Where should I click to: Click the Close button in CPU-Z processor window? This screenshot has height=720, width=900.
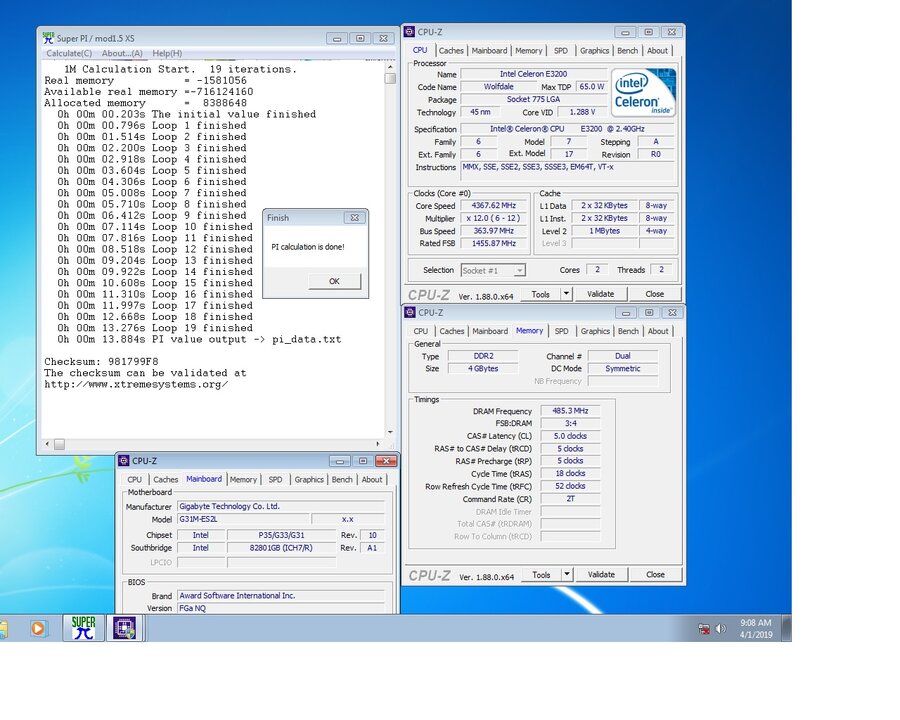click(x=654, y=294)
